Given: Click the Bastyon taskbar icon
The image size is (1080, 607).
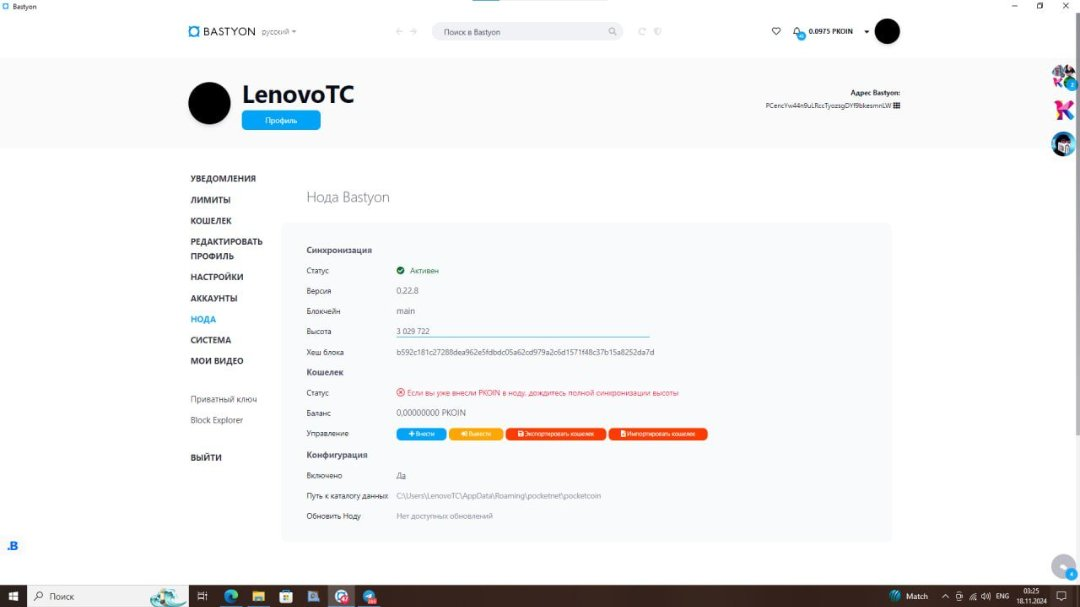Looking at the screenshot, I should tap(341, 596).
